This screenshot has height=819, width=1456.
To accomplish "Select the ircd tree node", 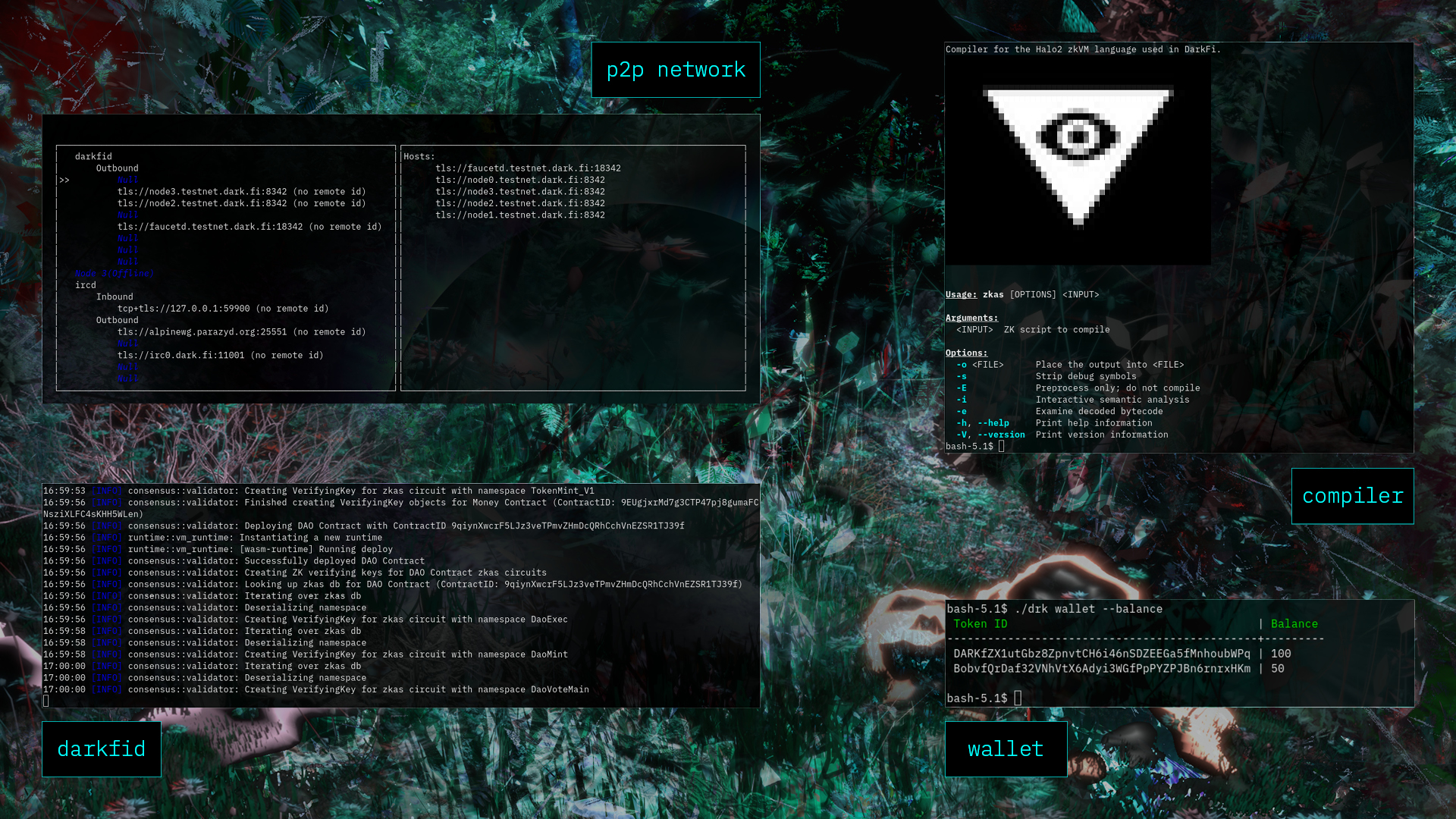I will (x=86, y=285).
